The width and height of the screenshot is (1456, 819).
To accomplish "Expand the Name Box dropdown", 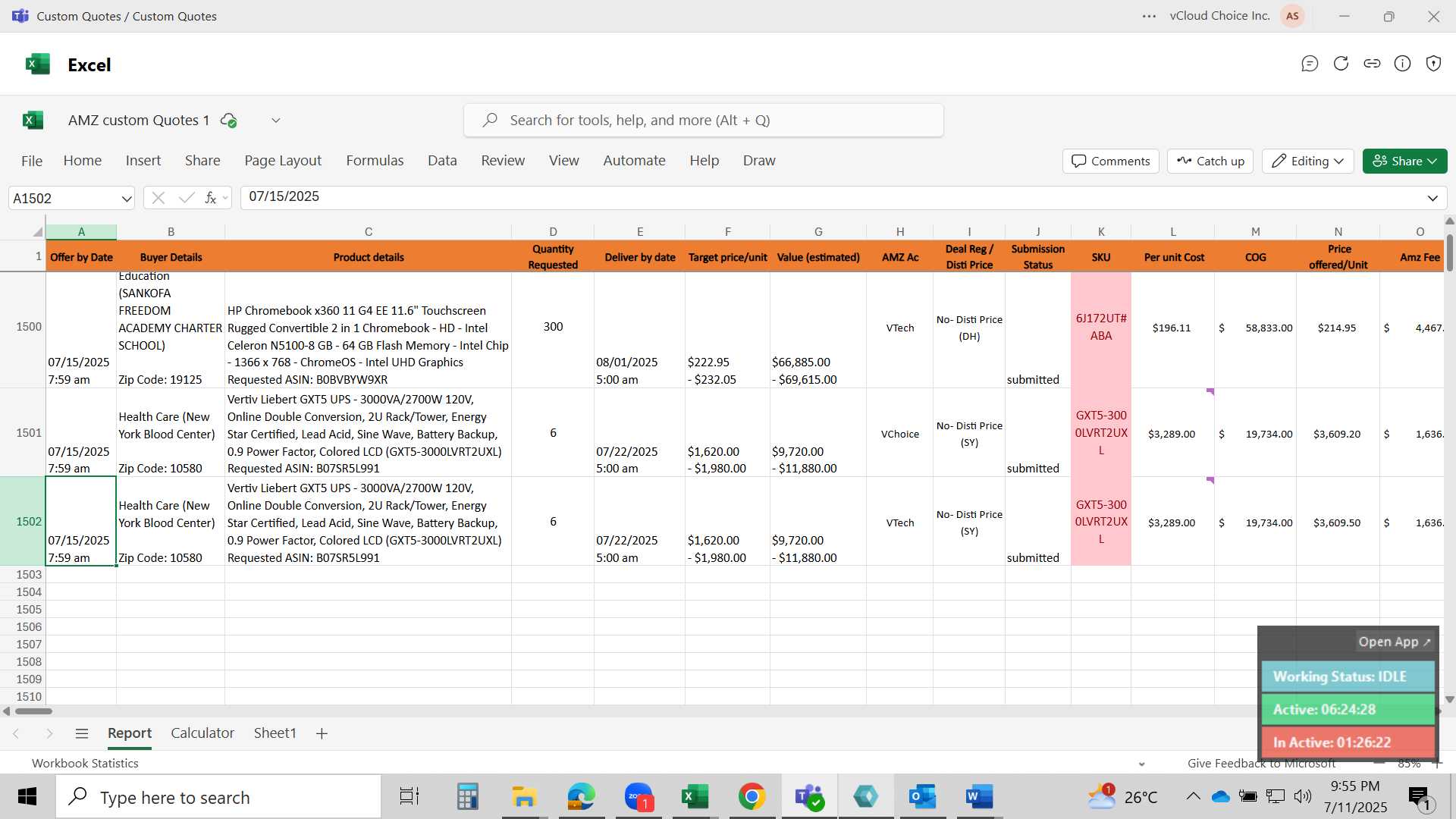I will (x=126, y=199).
